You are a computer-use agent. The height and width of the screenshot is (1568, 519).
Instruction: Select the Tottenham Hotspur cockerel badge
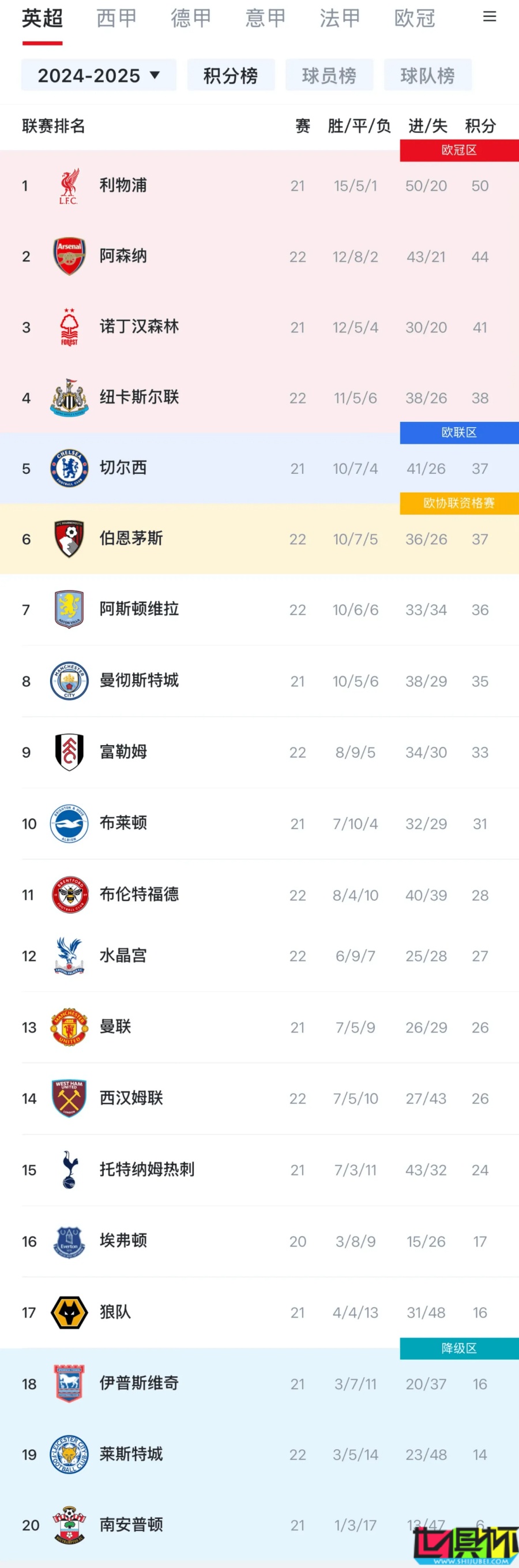tap(69, 1169)
